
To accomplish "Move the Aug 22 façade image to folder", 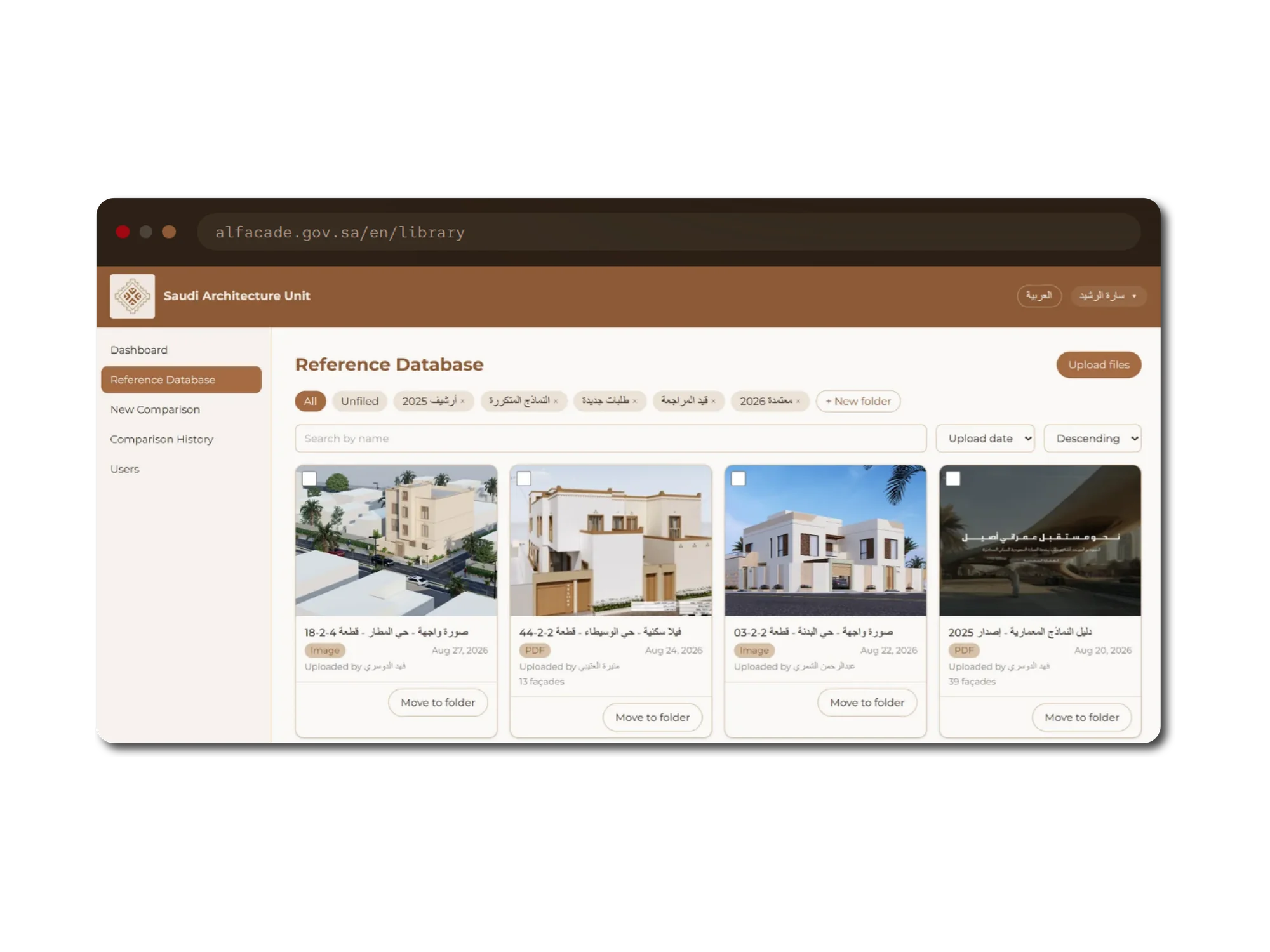I will point(867,703).
